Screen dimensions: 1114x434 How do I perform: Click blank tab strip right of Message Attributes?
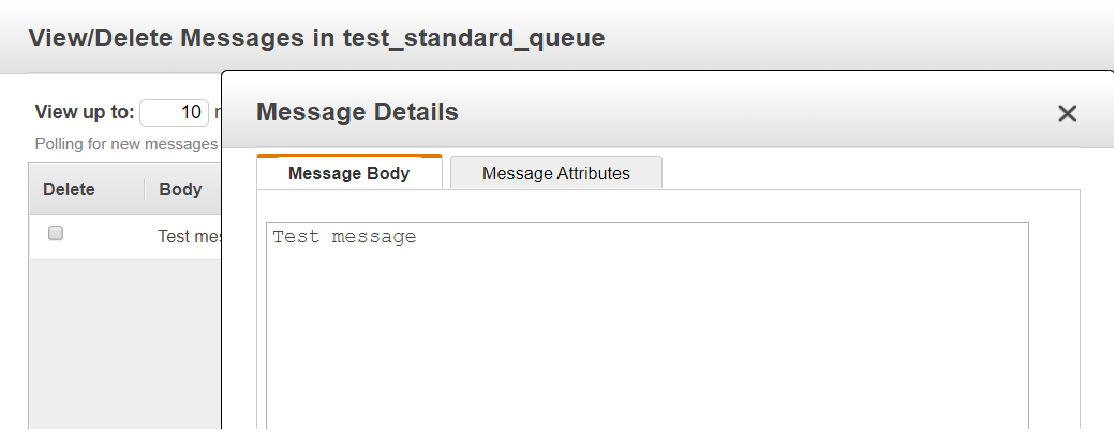click(x=871, y=173)
